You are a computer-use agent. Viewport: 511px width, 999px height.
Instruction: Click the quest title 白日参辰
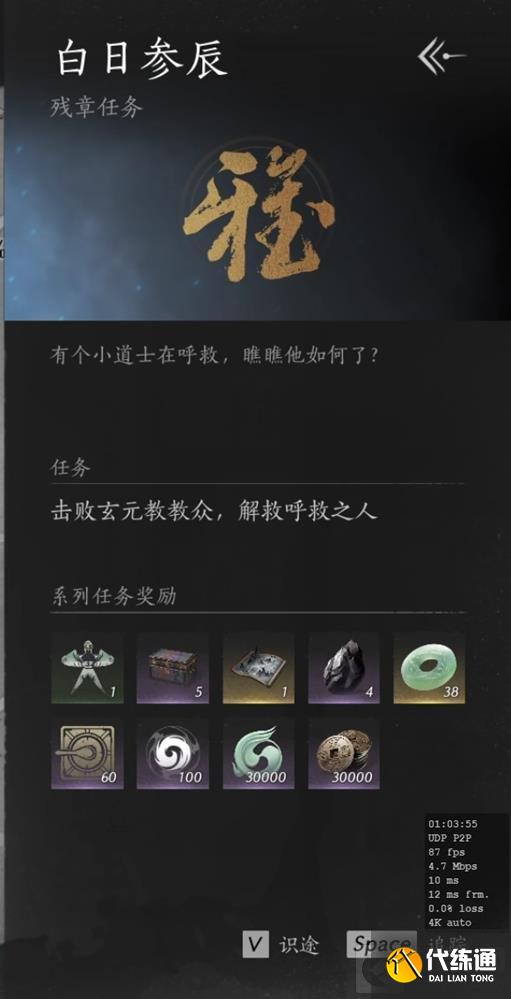142,59
